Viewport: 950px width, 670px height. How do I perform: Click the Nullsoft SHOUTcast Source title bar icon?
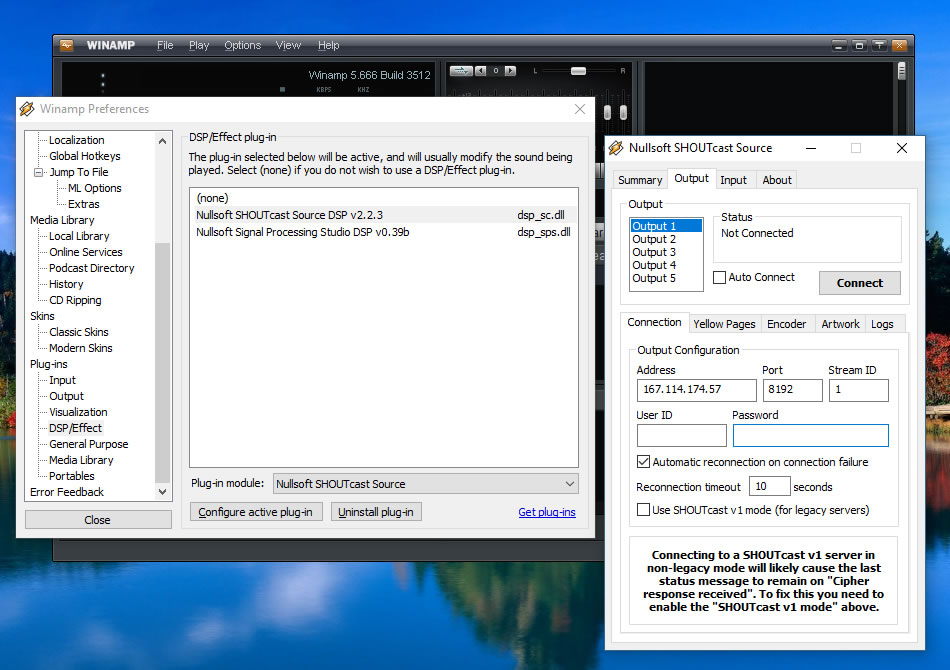point(616,148)
